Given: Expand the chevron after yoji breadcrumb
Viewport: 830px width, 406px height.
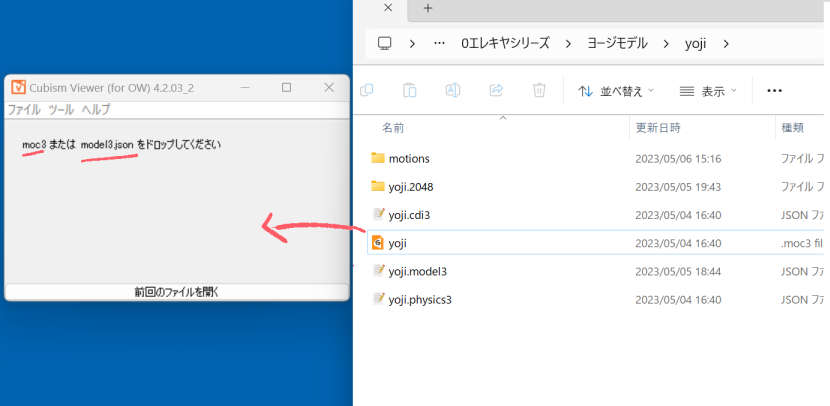Looking at the screenshot, I should tap(726, 43).
